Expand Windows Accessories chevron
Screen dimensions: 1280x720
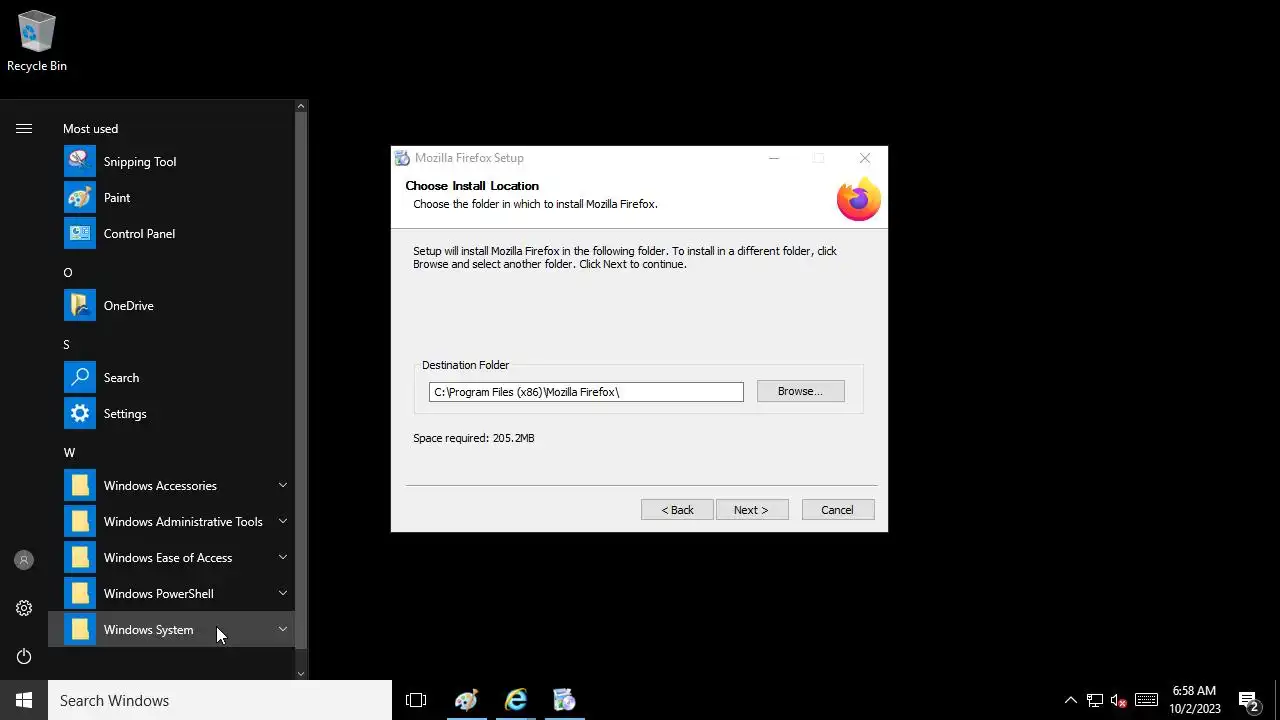pyautogui.click(x=283, y=486)
